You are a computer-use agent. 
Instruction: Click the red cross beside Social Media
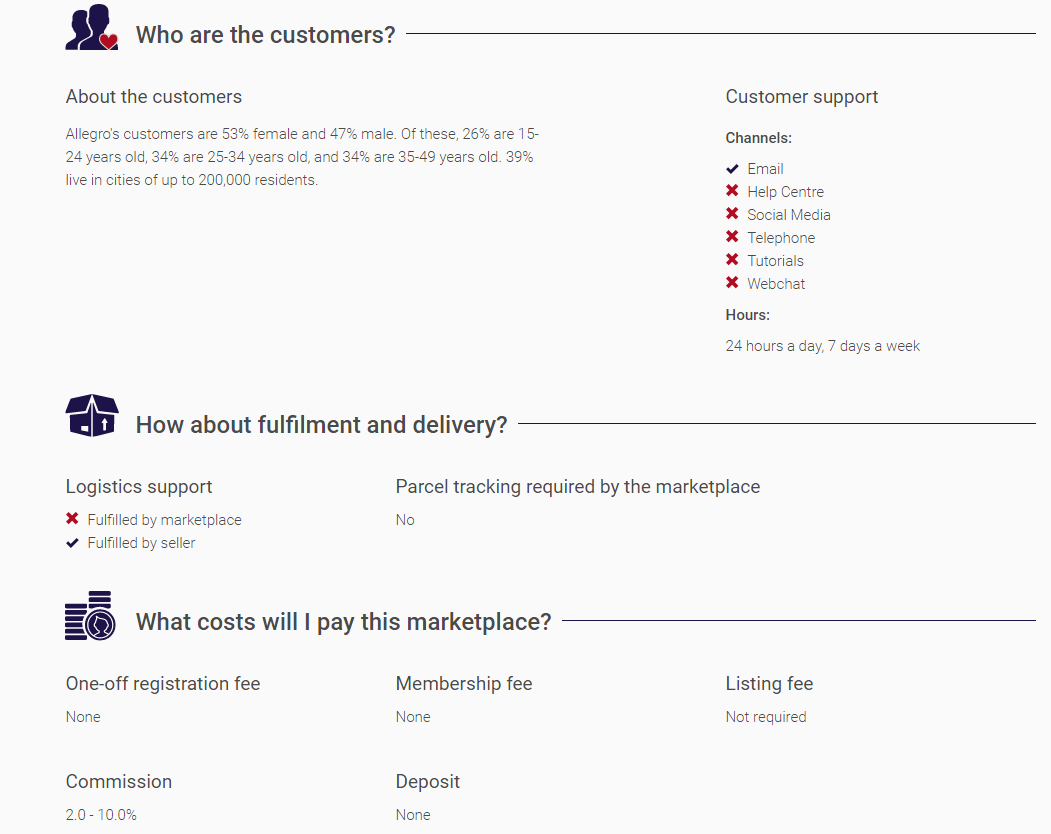pos(732,214)
